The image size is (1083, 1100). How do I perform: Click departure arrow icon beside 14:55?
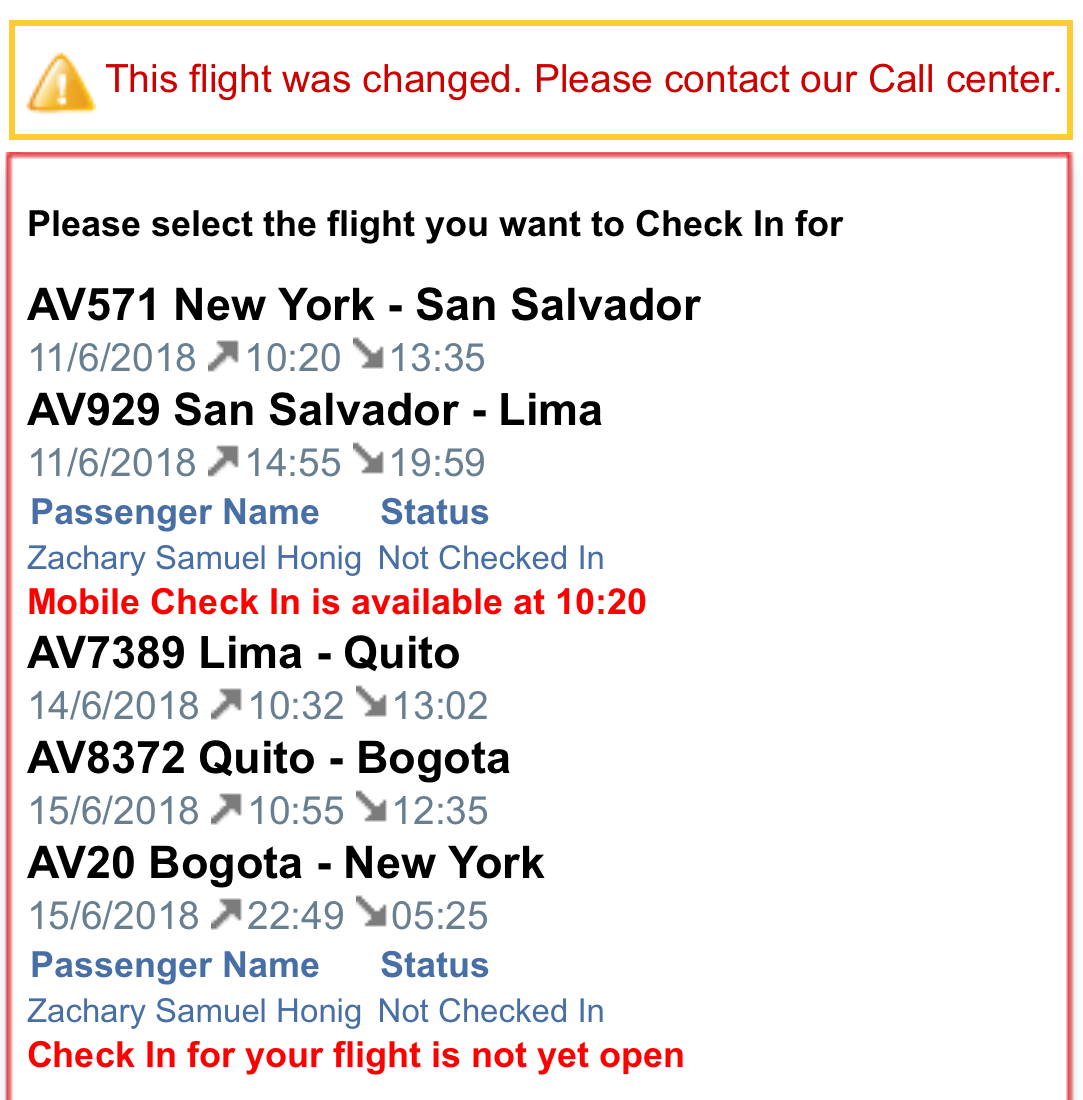(x=224, y=460)
